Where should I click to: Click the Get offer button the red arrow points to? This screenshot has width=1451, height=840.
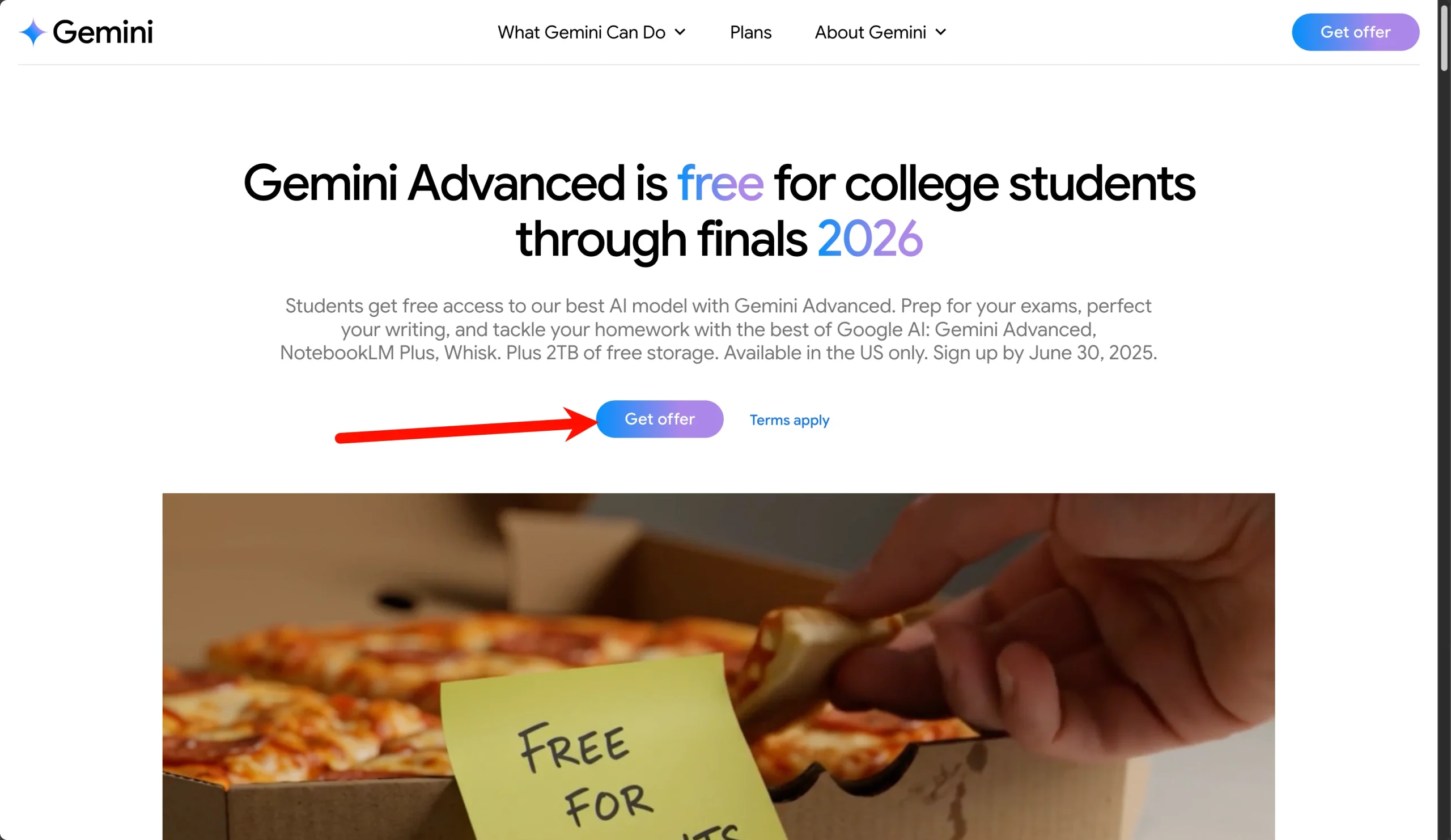[659, 419]
